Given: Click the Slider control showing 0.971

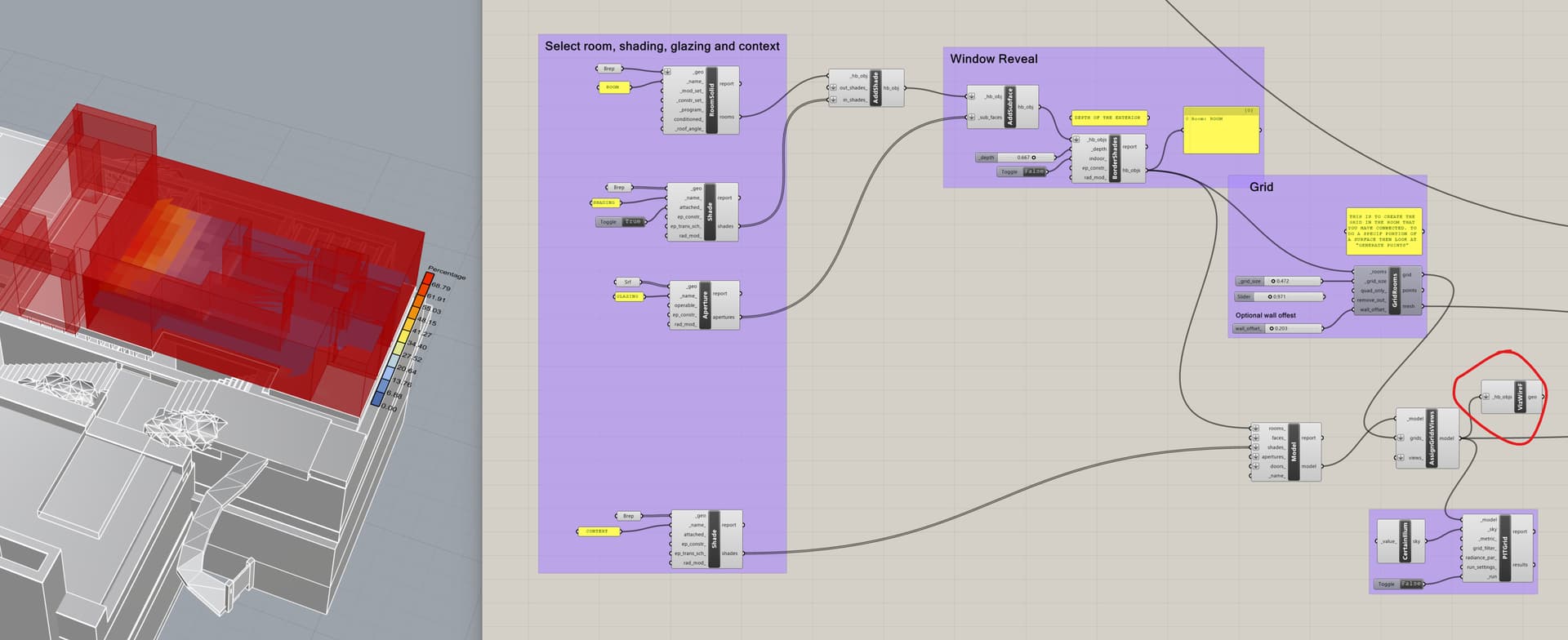Looking at the screenshot, I should tap(1279, 297).
